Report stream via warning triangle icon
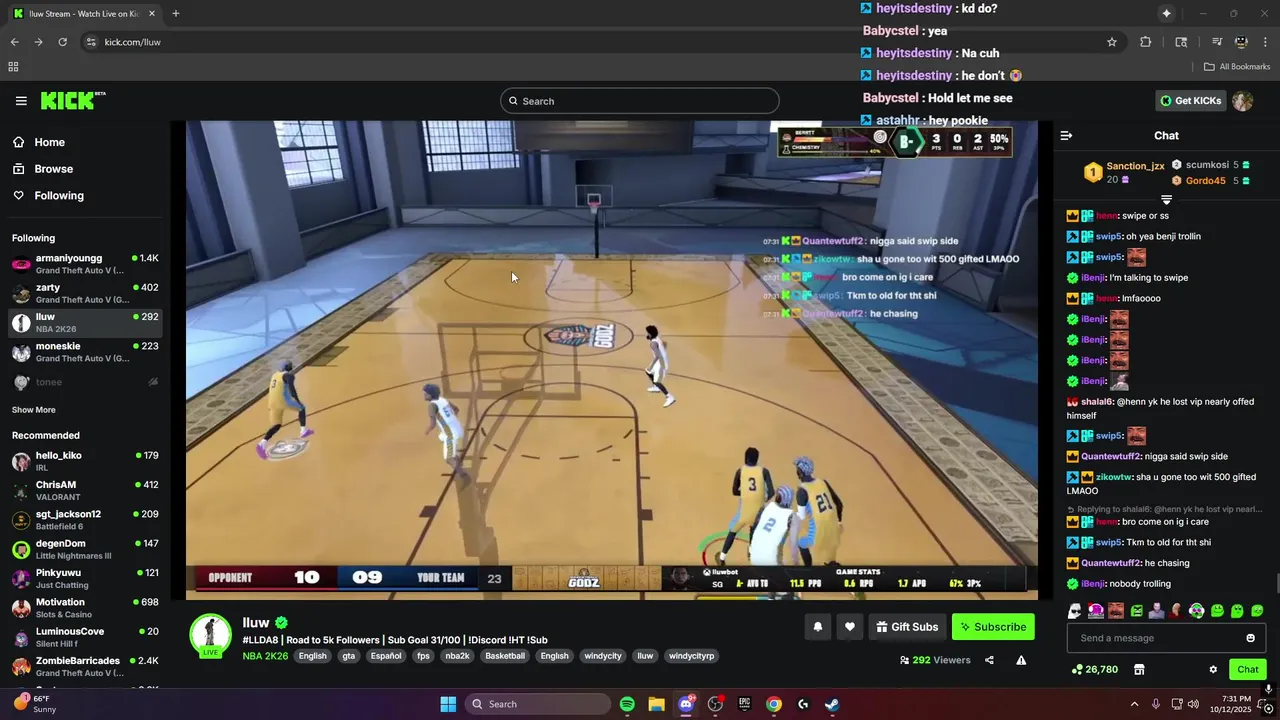This screenshot has height=720, width=1280. (1021, 660)
